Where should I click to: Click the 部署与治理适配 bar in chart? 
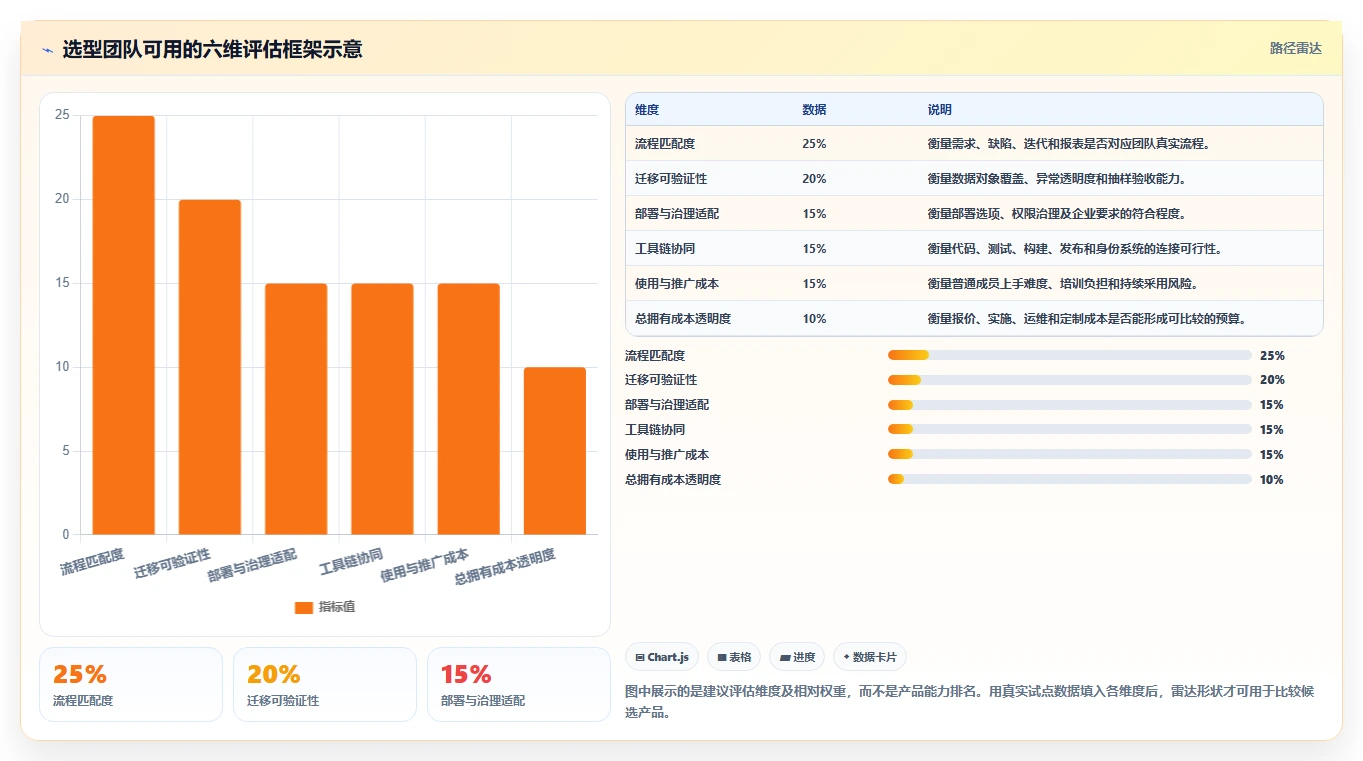pyautogui.click(x=296, y=409)
